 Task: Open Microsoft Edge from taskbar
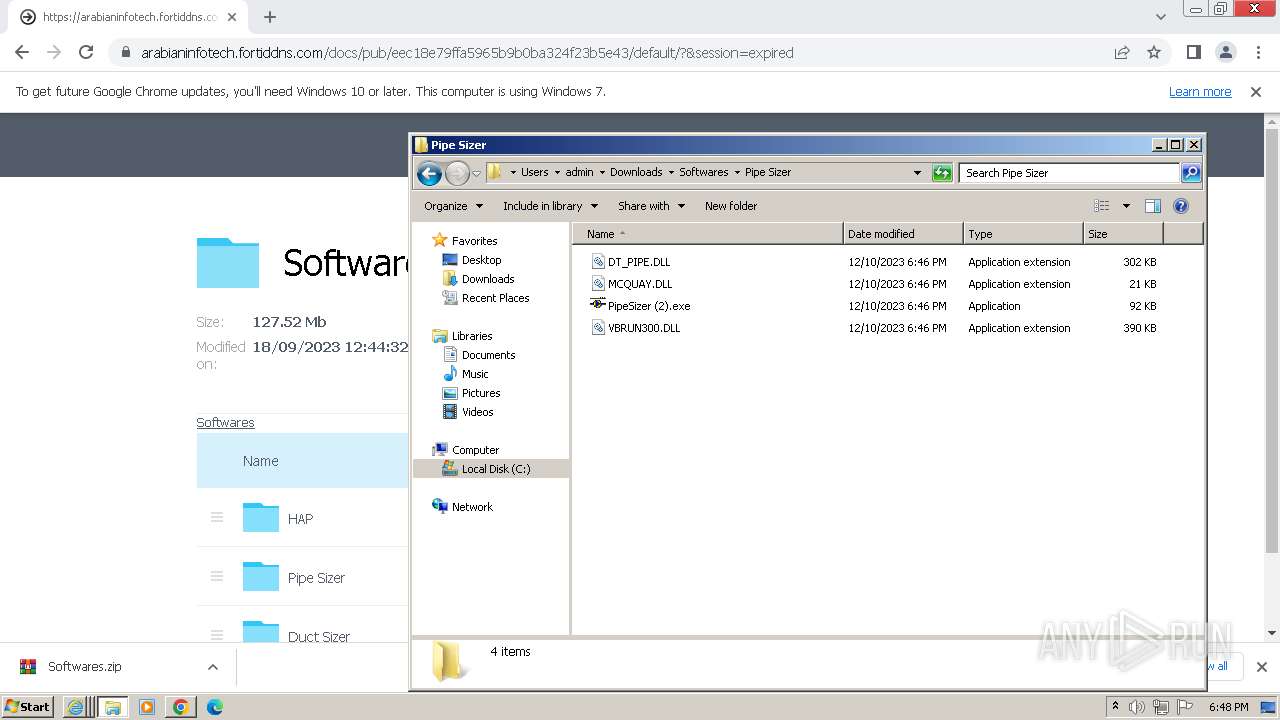click(x=215, y=707)
